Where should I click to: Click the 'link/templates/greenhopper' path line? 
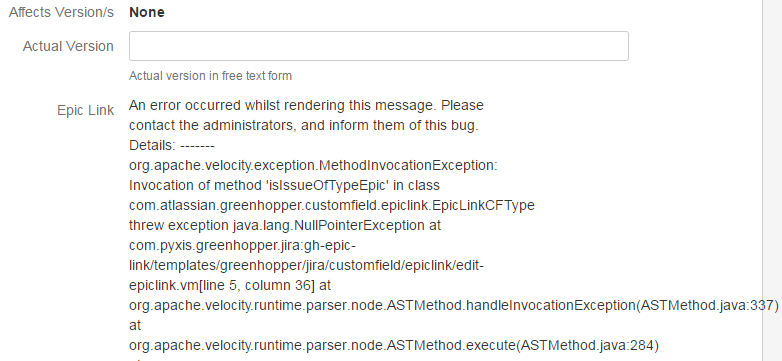pyautogui.click(x=306, y=265)
